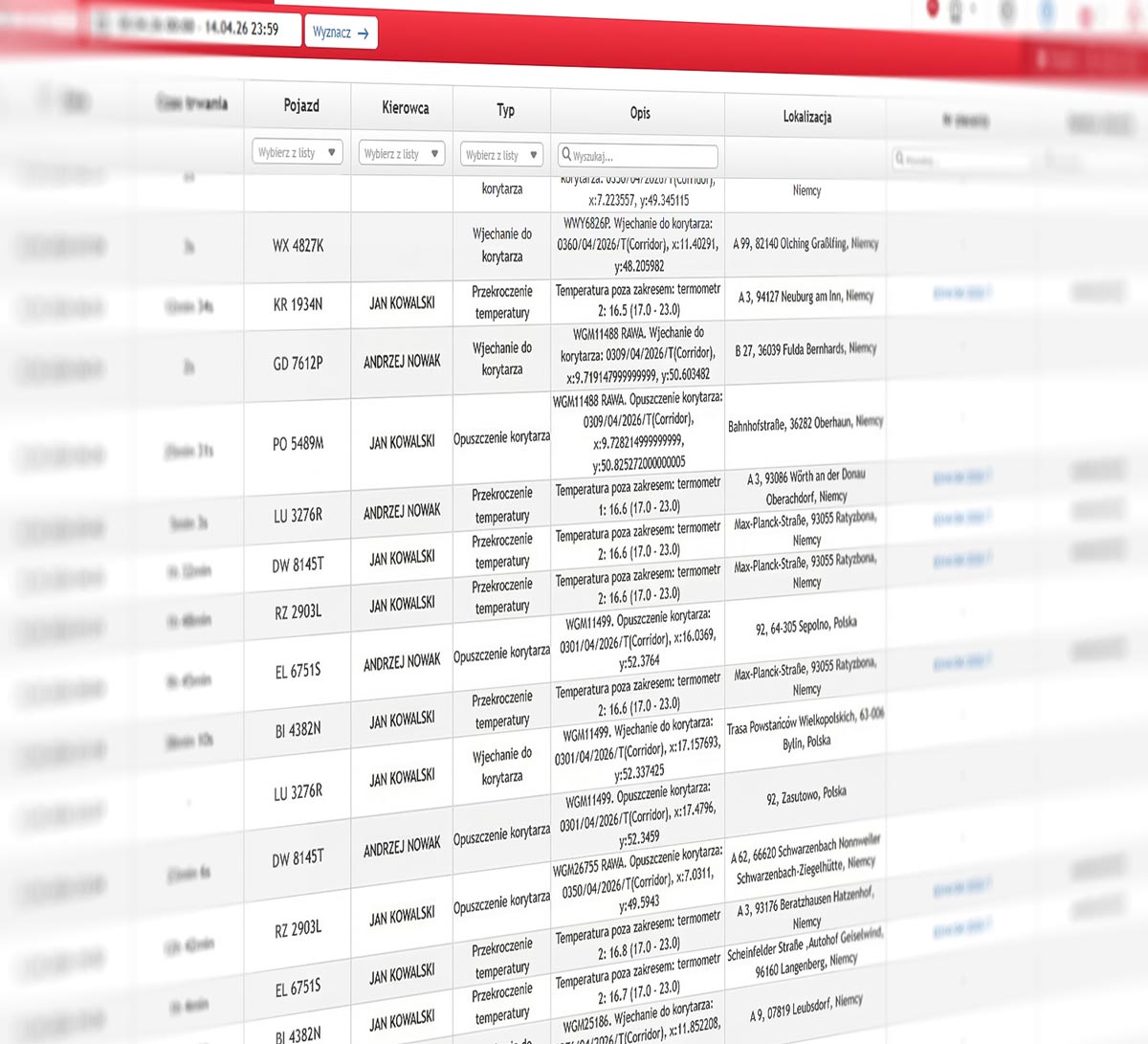This screenshot has width=1148, height=1044.
Task: Click location A 3, 93086 Wörth an der Donau
Action: coord(806,486)
